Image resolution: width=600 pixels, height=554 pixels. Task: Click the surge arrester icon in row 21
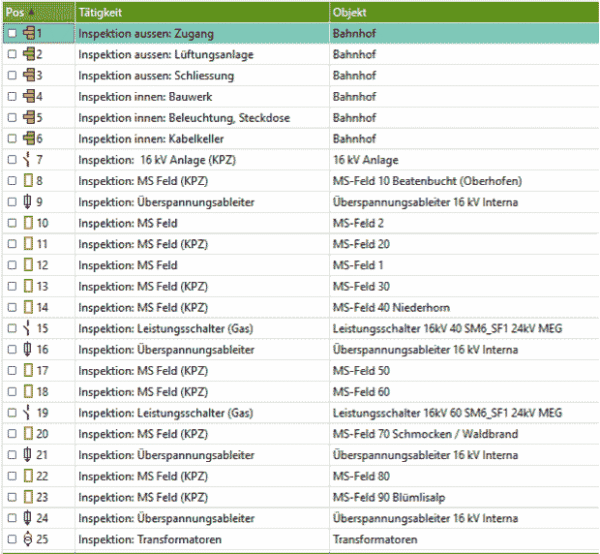coord(27,455)
